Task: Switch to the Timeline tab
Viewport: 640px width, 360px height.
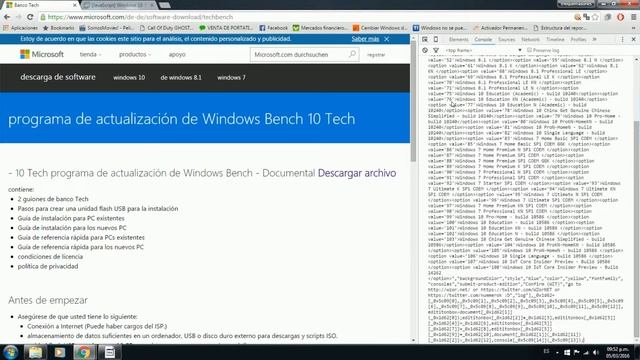Action: tap(555, 39)
